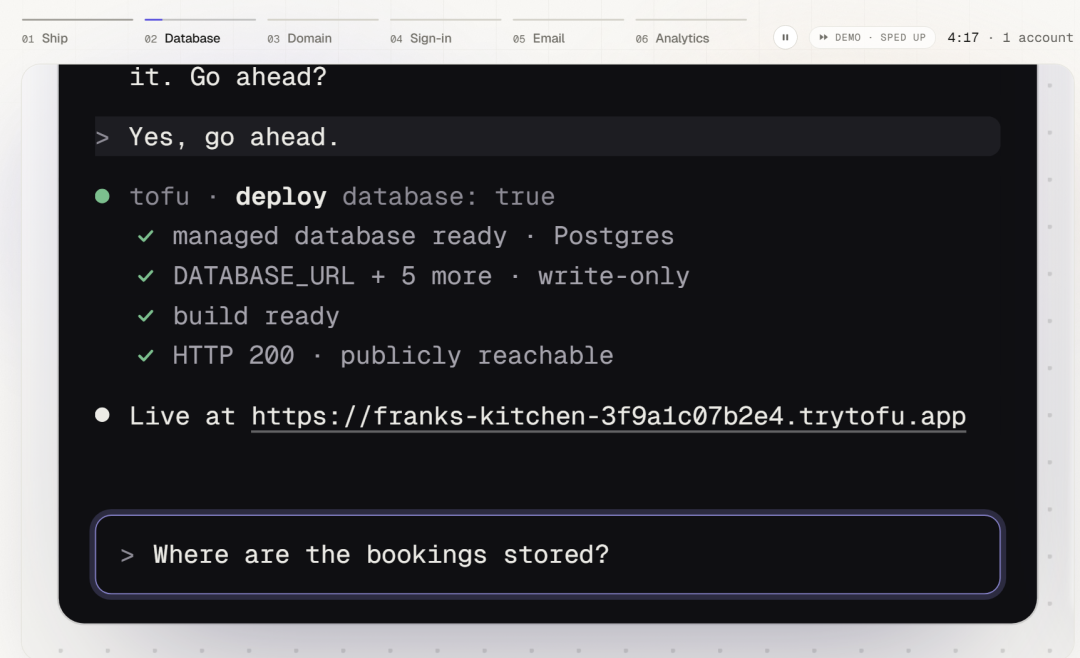Open the franks-kitchen trytofu.app live link
Image resolution: width=1080 pixels, height=658 pixels.
pos(609,416)
